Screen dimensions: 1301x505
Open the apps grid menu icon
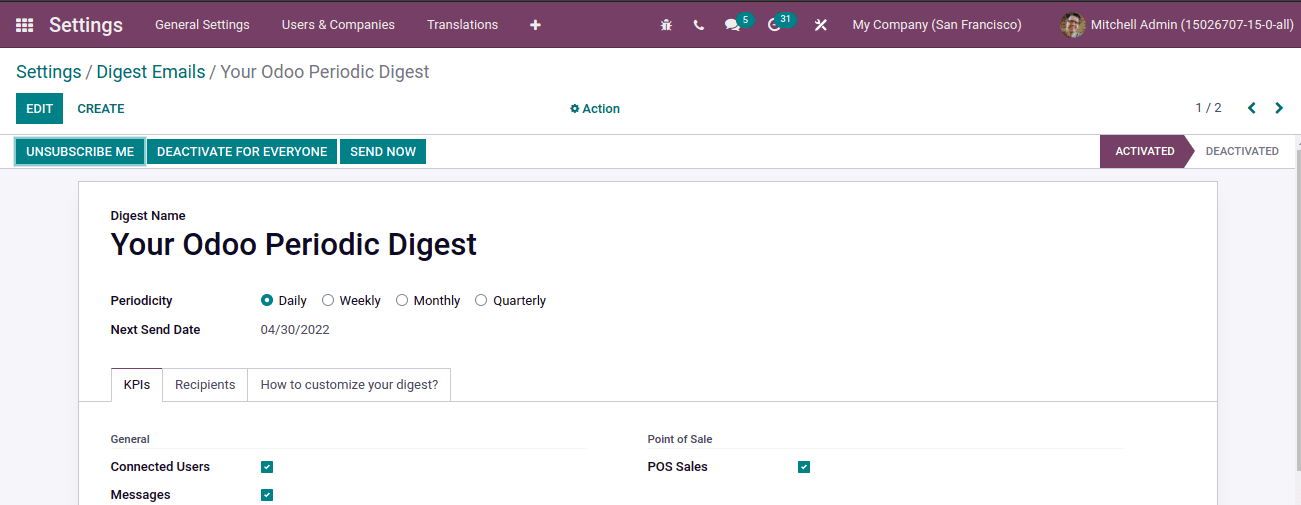point(24,25)
